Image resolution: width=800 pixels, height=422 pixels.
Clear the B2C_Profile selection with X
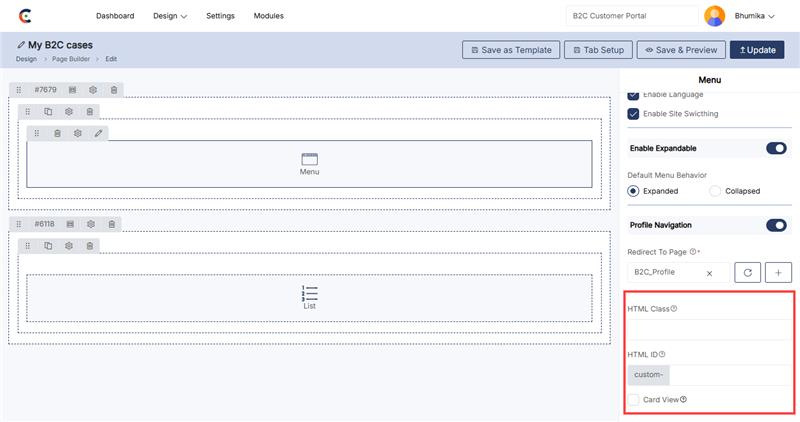(x=709, y=272)
